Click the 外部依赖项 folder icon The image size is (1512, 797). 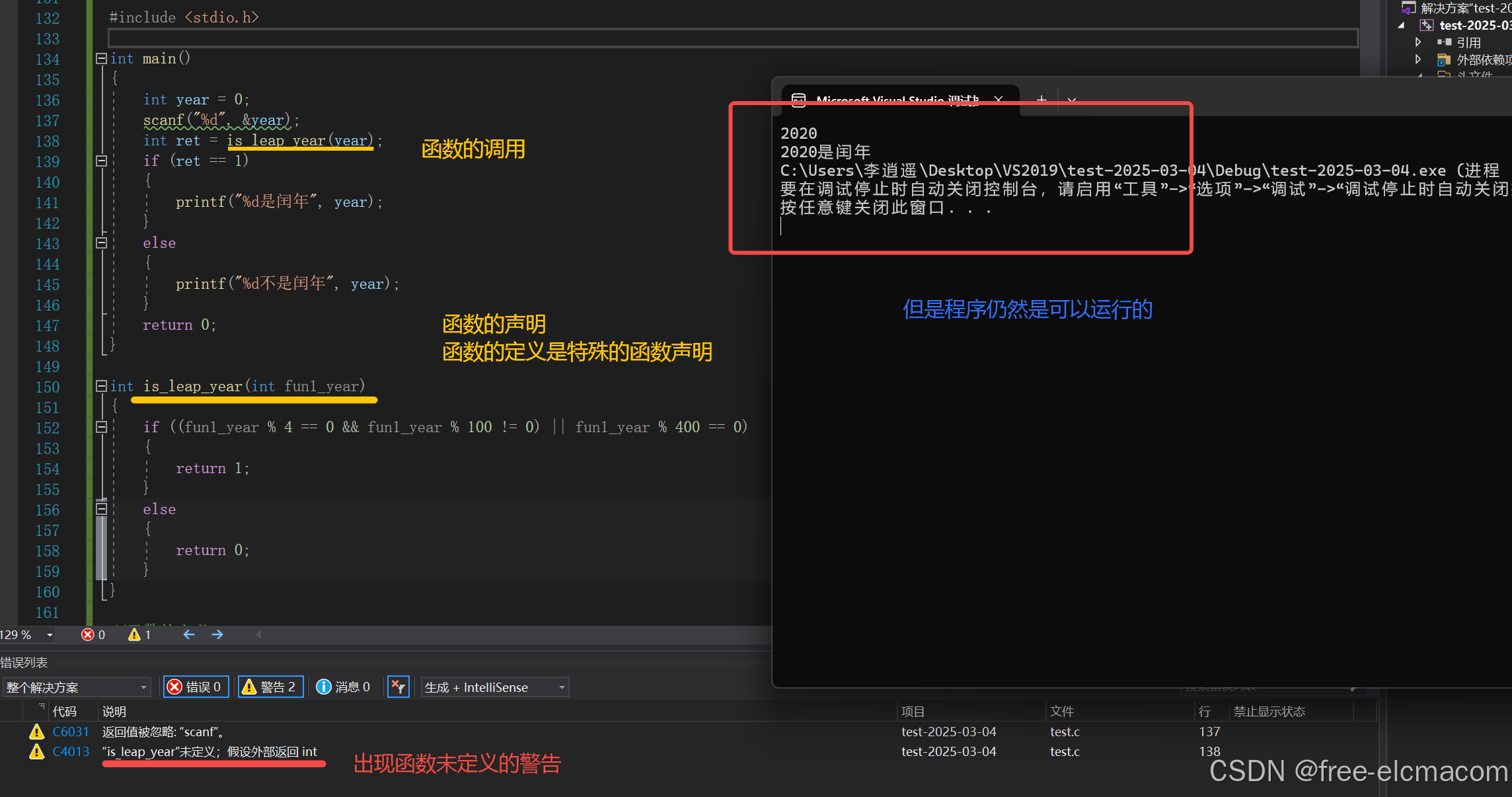coord(1444,60)
